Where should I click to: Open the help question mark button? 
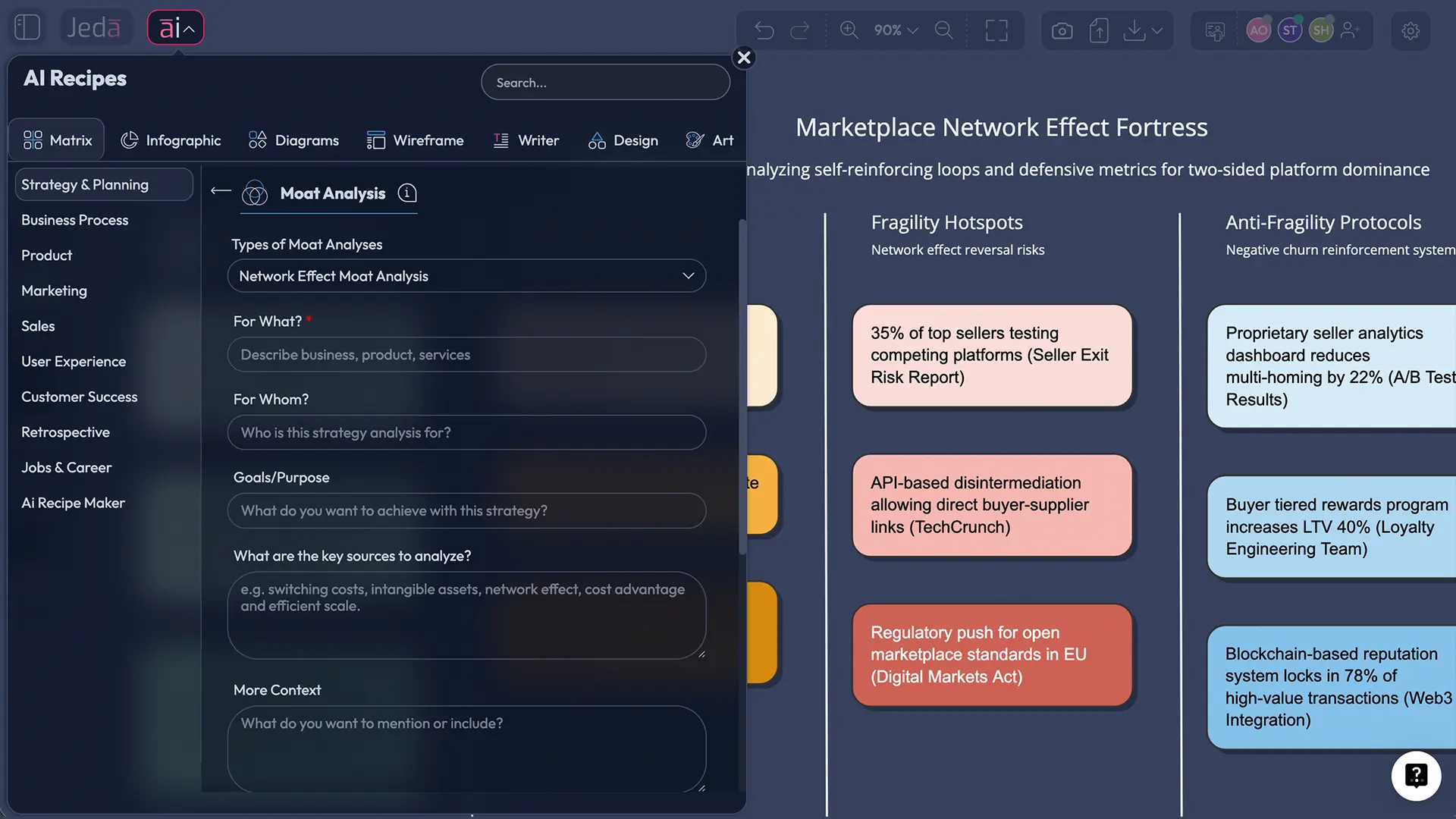1417,776
